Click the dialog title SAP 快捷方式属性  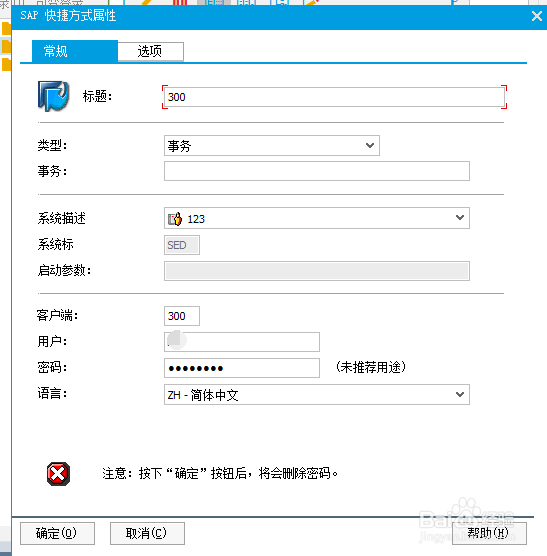(x=68, y=16)
